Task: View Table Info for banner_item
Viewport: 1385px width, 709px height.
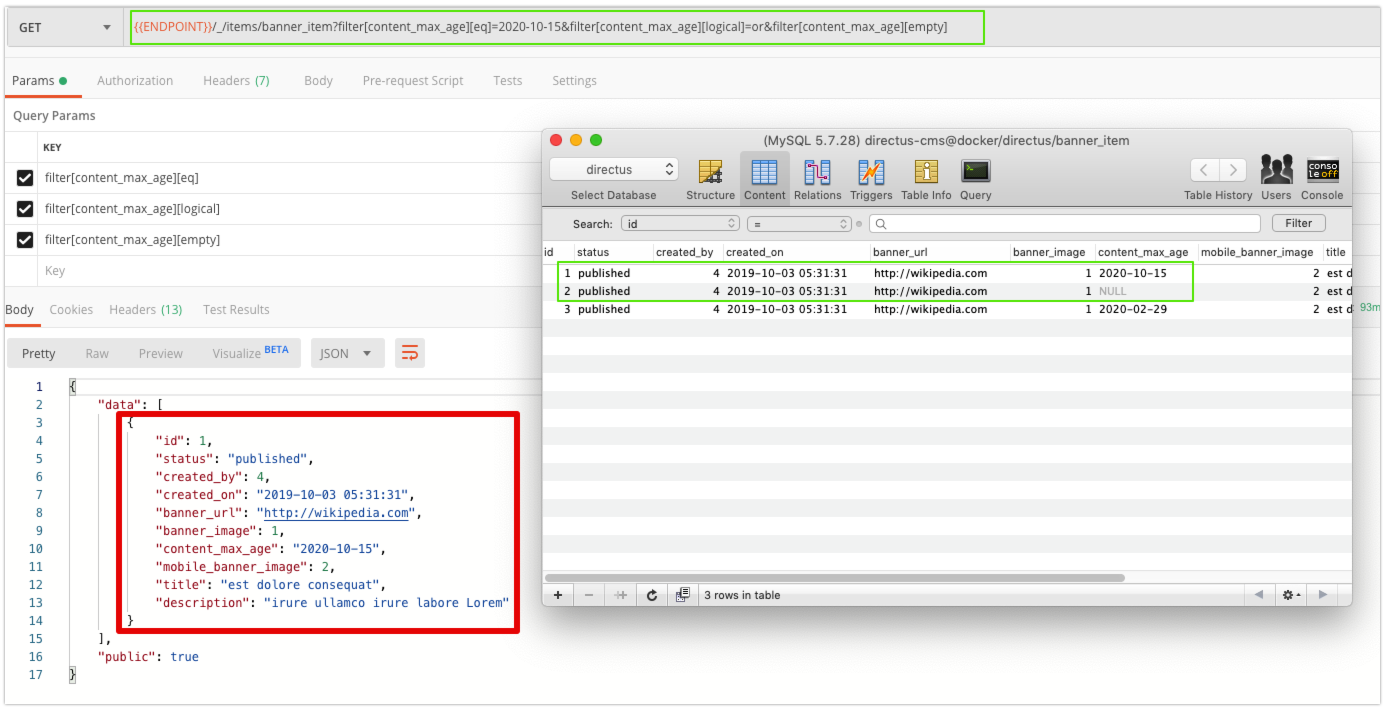Action: coord(925,177)
